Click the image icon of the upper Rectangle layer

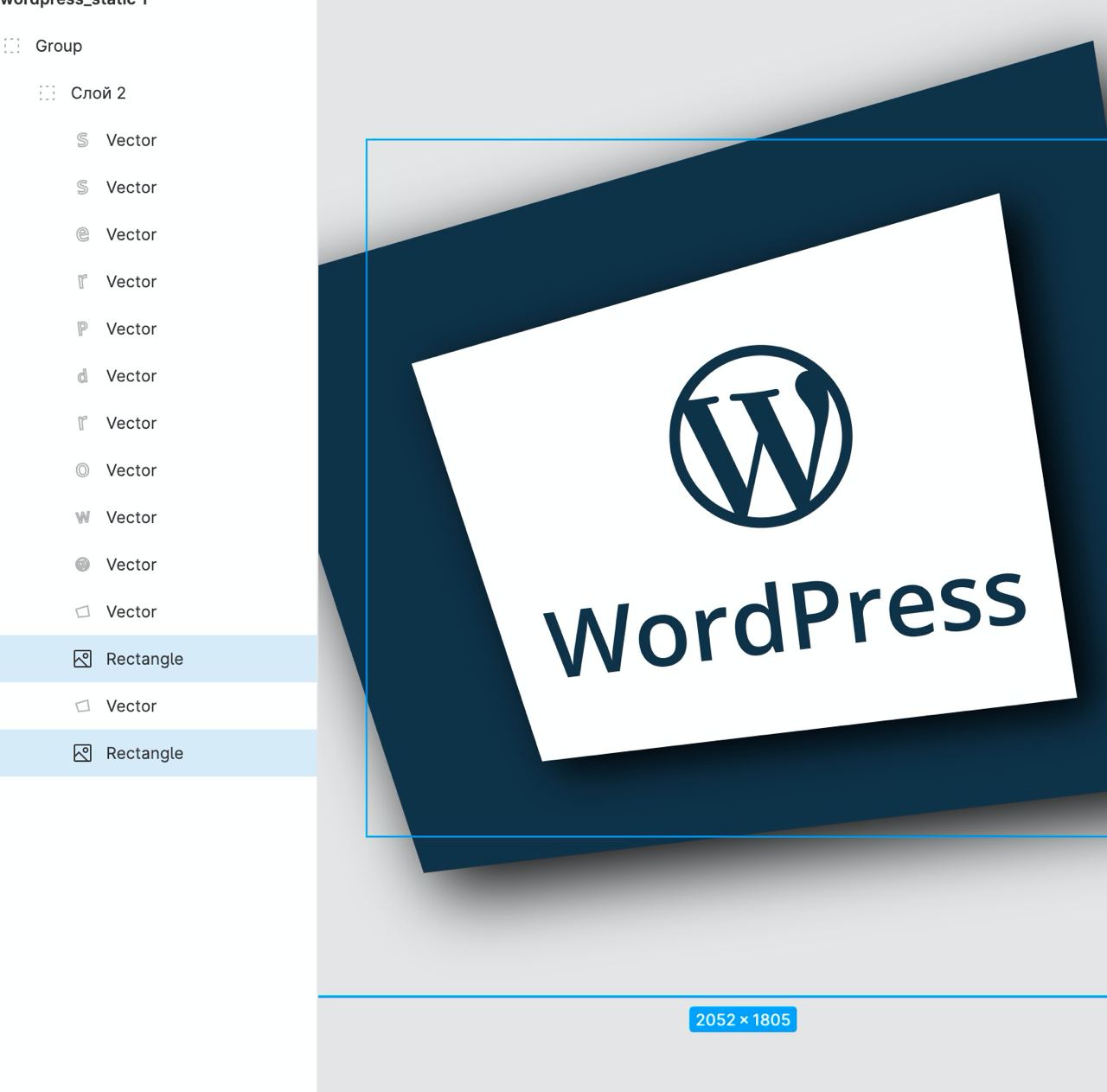point(82,659)
